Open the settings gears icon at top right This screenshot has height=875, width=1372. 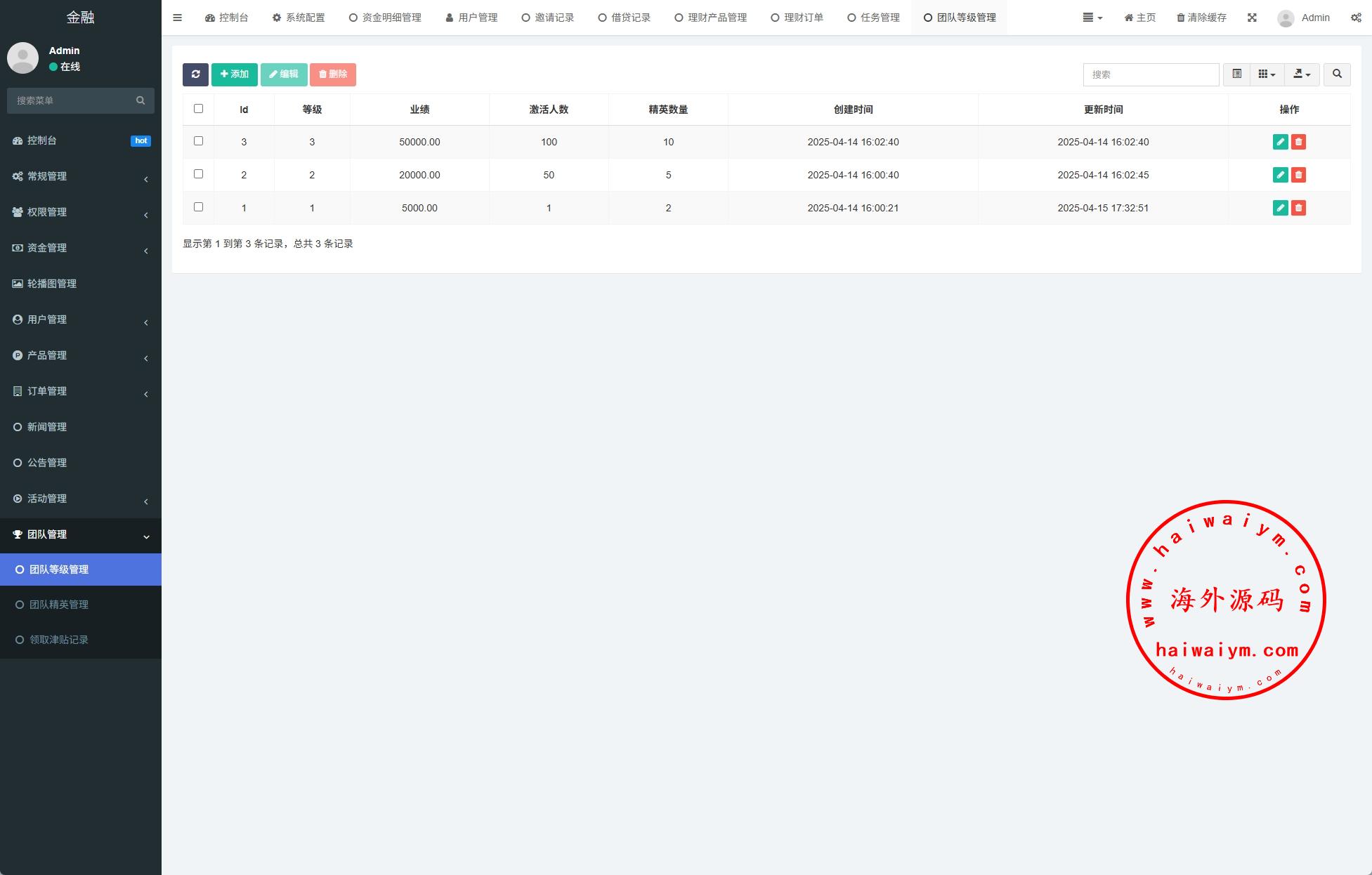[1355, 18]
